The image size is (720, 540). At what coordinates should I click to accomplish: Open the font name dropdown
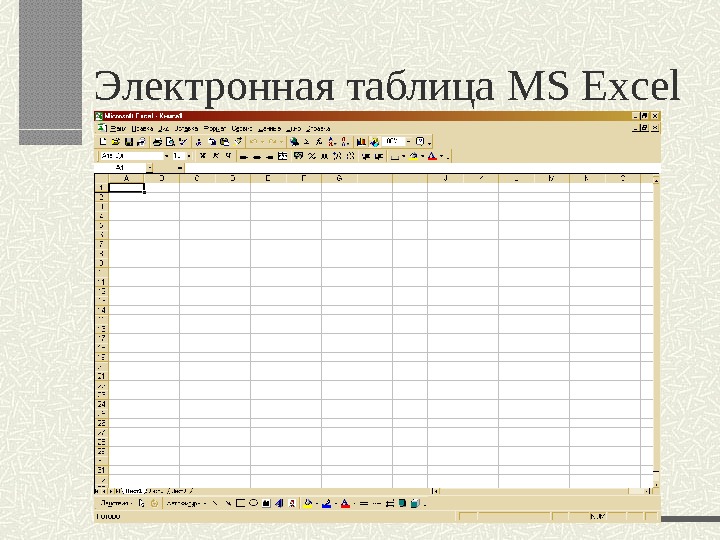[x=166, y=156]
